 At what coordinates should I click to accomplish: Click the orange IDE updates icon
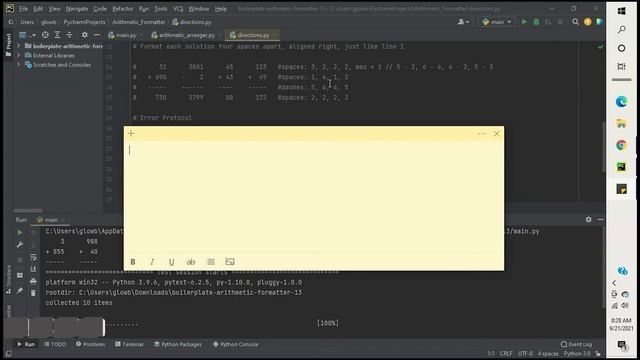pos(587,22)
